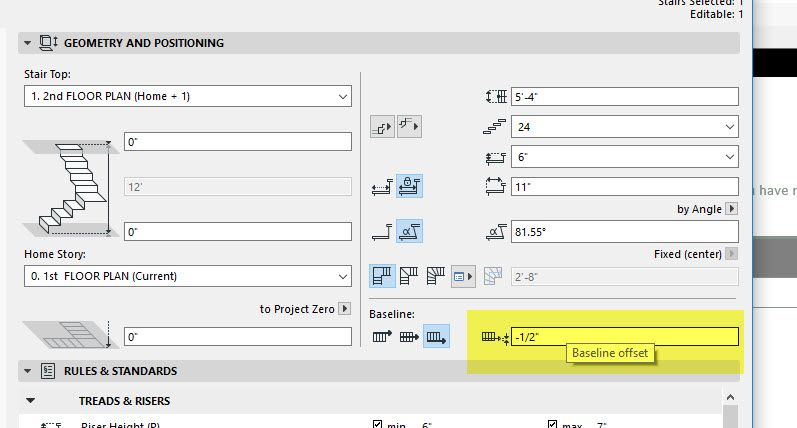Open the 'to Project Zero' reference menu
The height and width of the screenshot is (428, 797).
point(345,309)
